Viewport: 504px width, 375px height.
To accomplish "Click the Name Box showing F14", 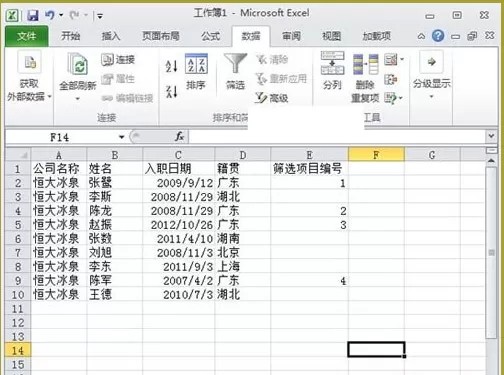I will [x=60, y=137].
